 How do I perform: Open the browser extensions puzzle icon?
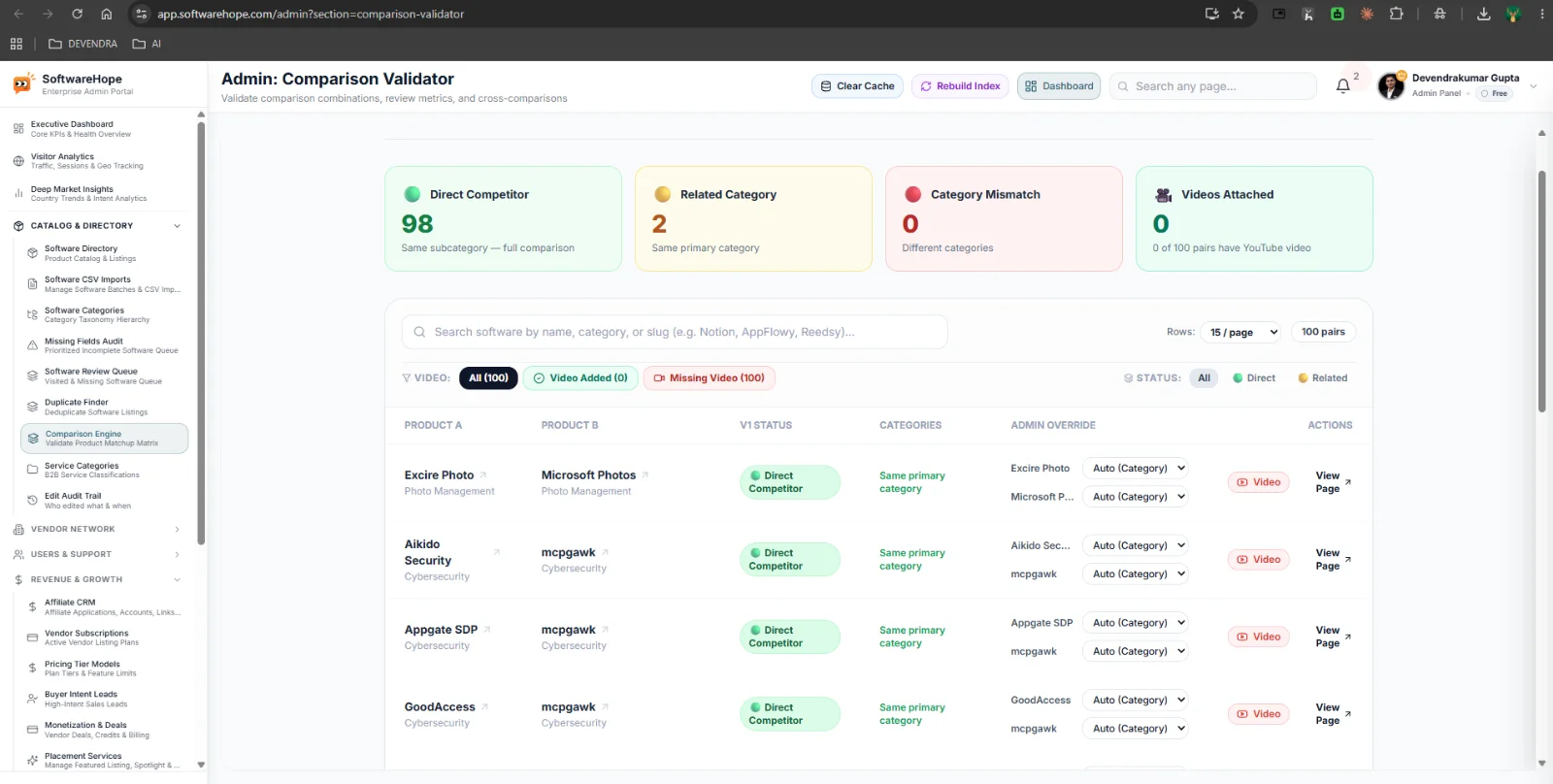[x=1396, y=14]
